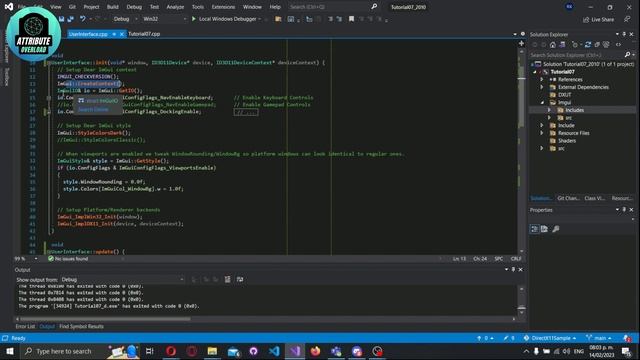Click Live Share button

(x=598, y=19)
